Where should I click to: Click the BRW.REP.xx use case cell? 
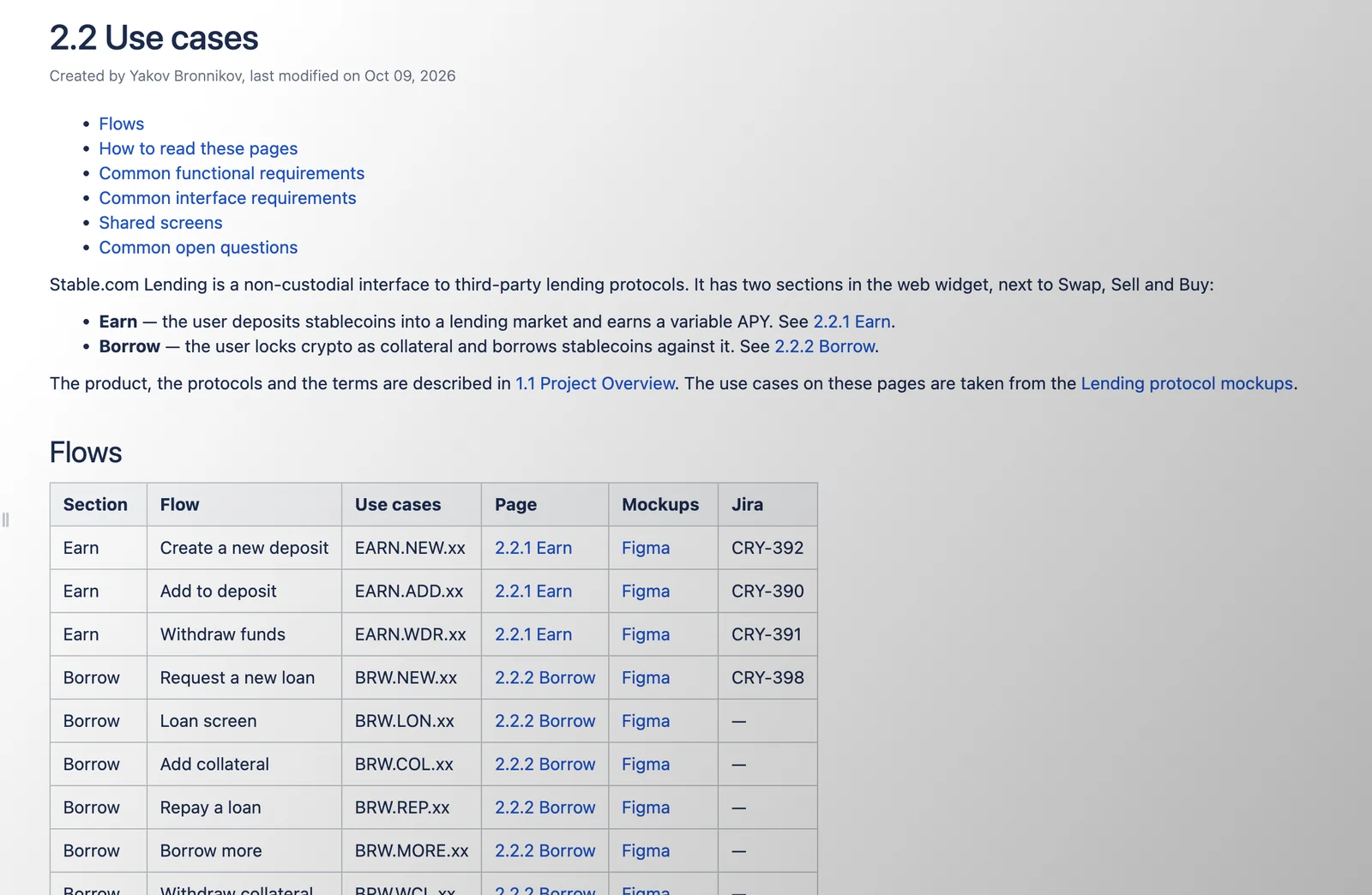click(412, 808)
